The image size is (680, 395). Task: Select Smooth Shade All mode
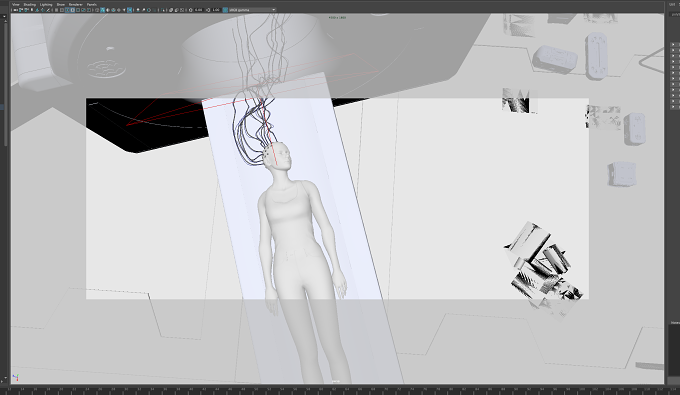pos(102,10)
